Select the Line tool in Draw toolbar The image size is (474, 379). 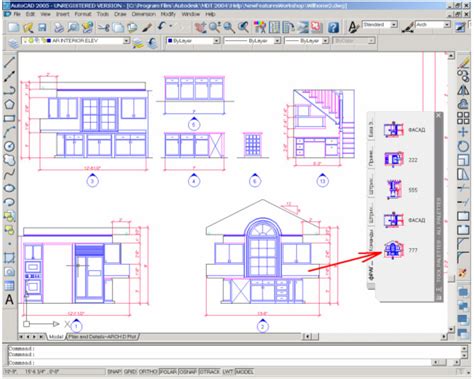9,62
